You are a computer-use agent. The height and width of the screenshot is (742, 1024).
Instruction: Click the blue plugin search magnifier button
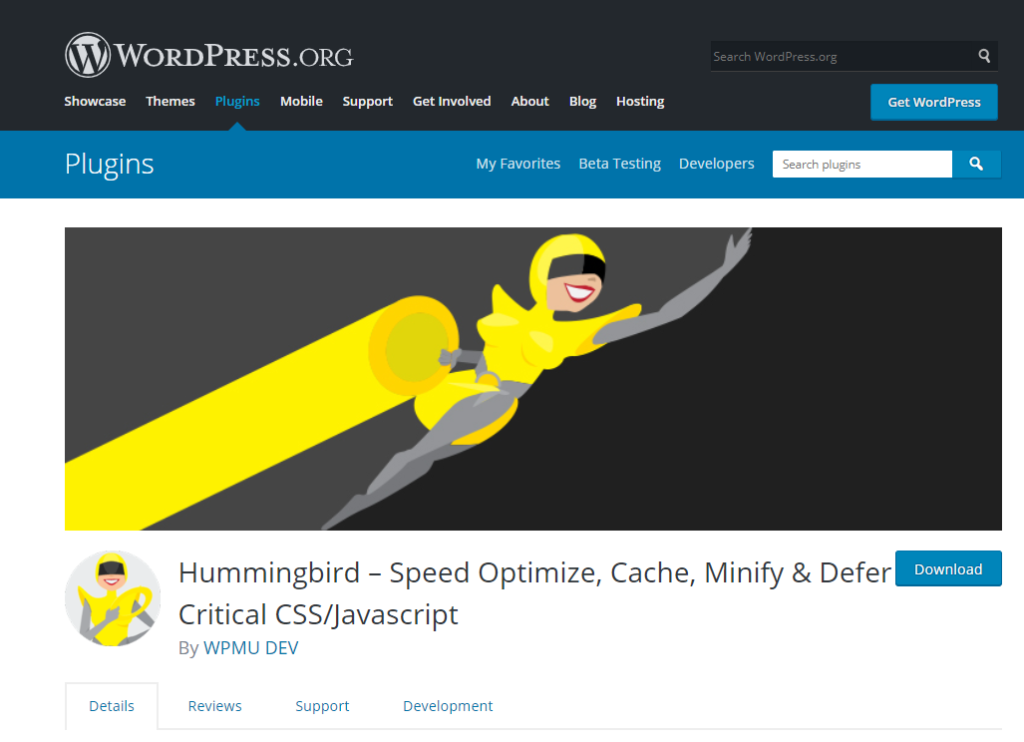(976, 164)
